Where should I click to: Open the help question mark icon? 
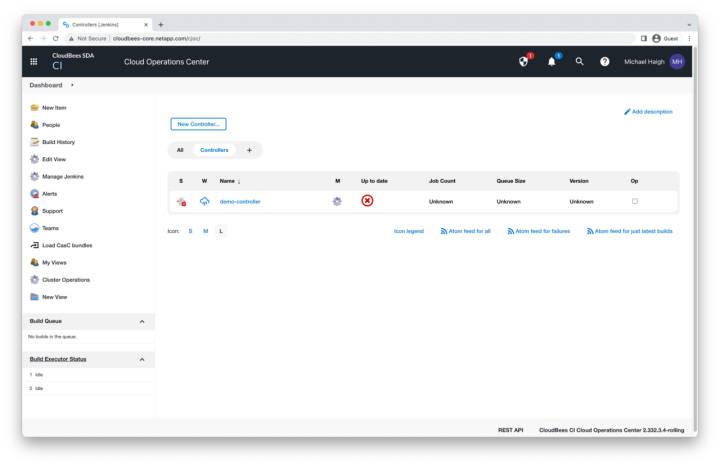click(x=605, y=61)
